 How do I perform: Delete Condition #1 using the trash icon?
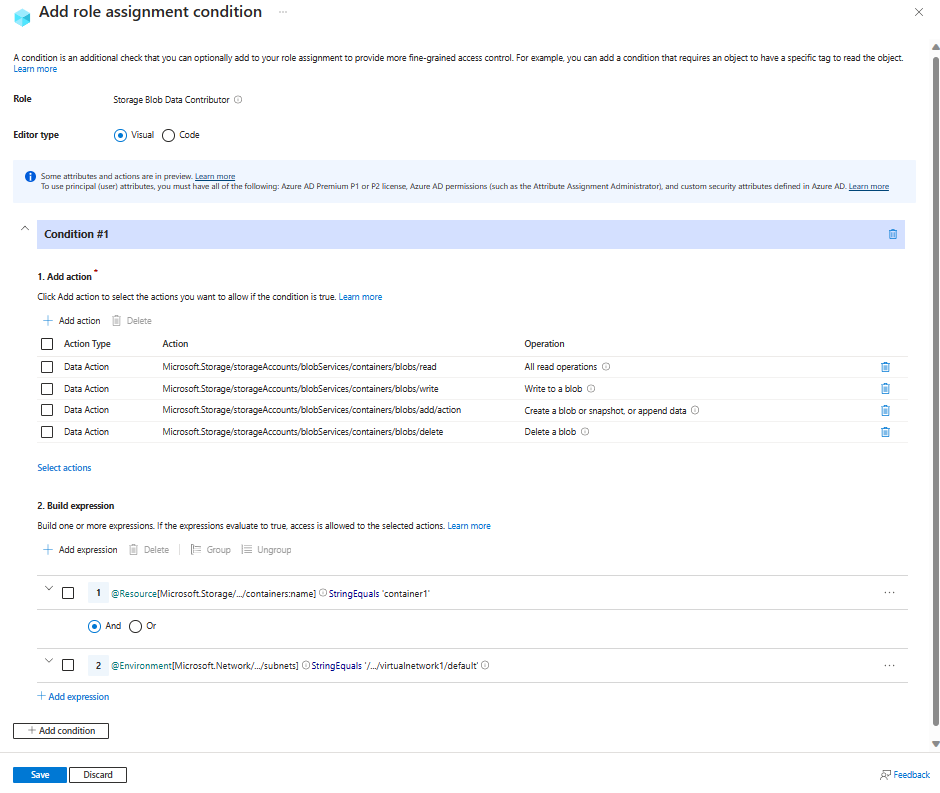click(893, 233)
